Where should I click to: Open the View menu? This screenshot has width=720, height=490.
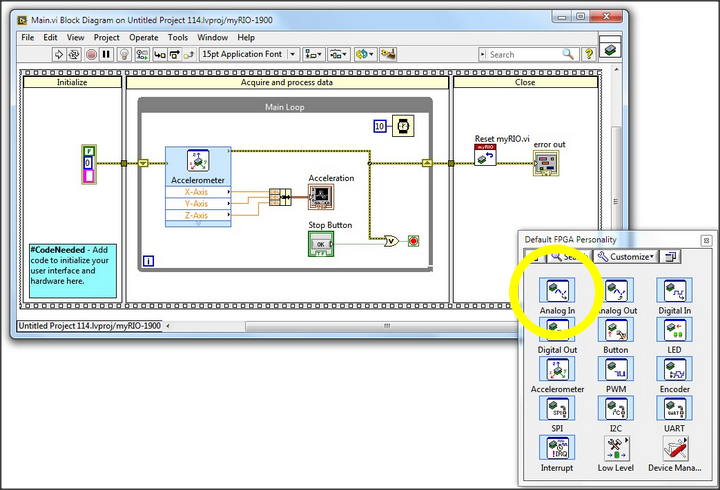(x=75, y=38)
